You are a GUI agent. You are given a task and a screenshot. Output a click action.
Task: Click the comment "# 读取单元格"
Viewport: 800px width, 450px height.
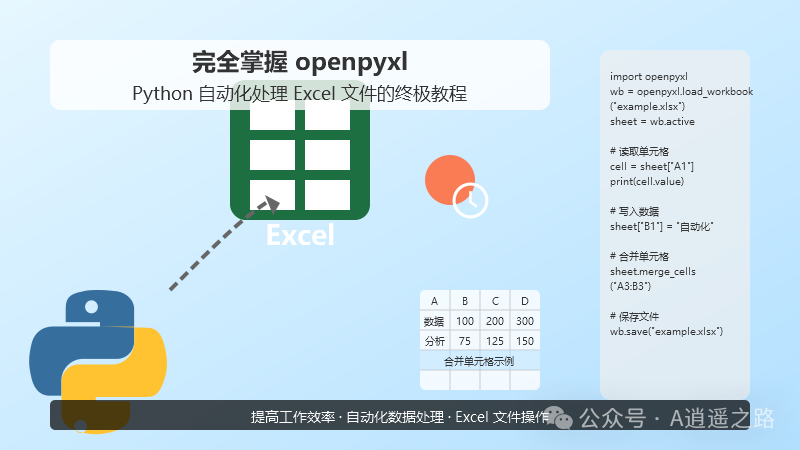tap(639, 152)
